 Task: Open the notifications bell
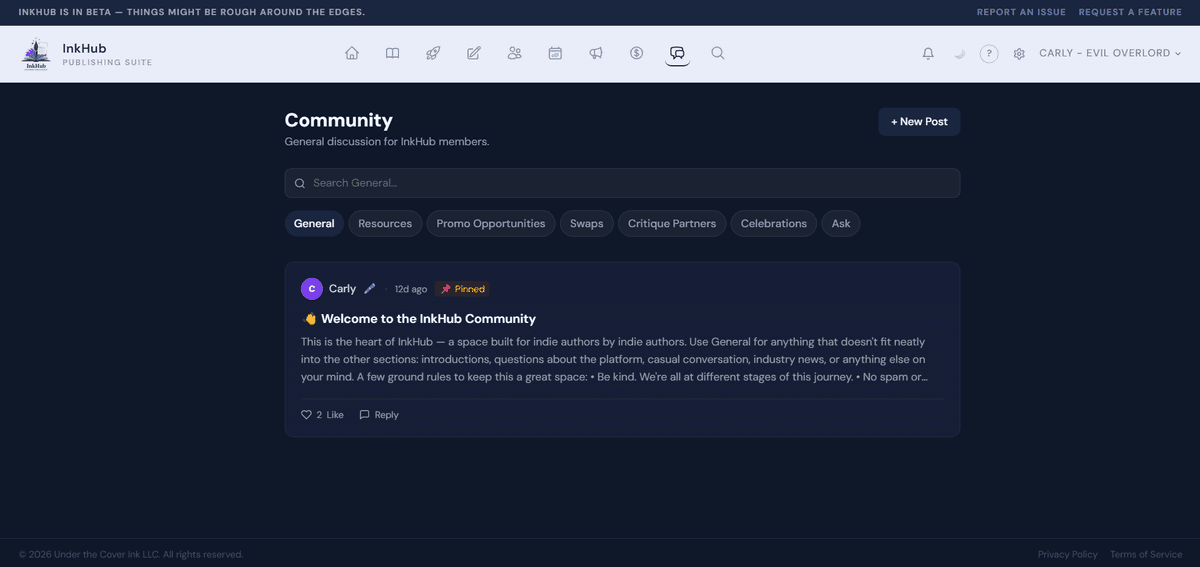click(928, 54)
